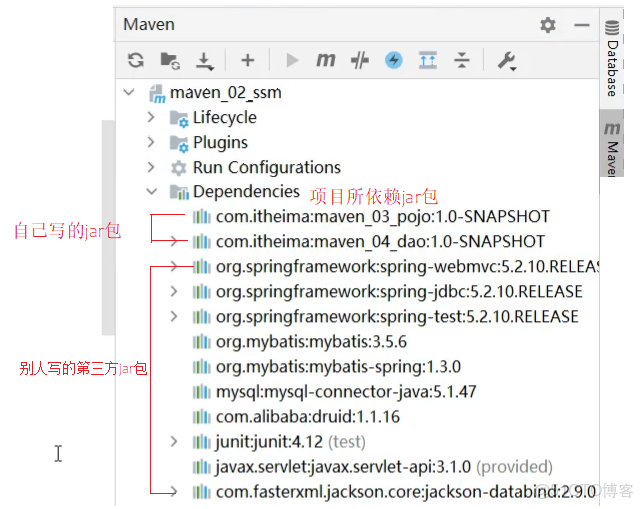Expand spring-test dependency chevron
644x509 pixels.
pyautogui.click(x=174, y=316)
